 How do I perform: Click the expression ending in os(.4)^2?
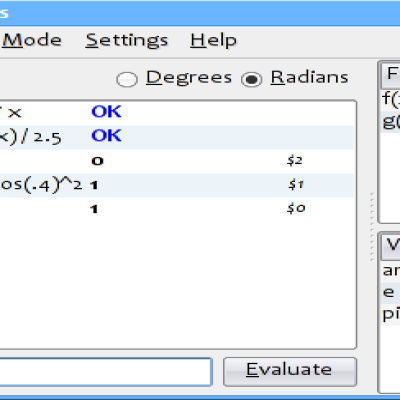41,185
